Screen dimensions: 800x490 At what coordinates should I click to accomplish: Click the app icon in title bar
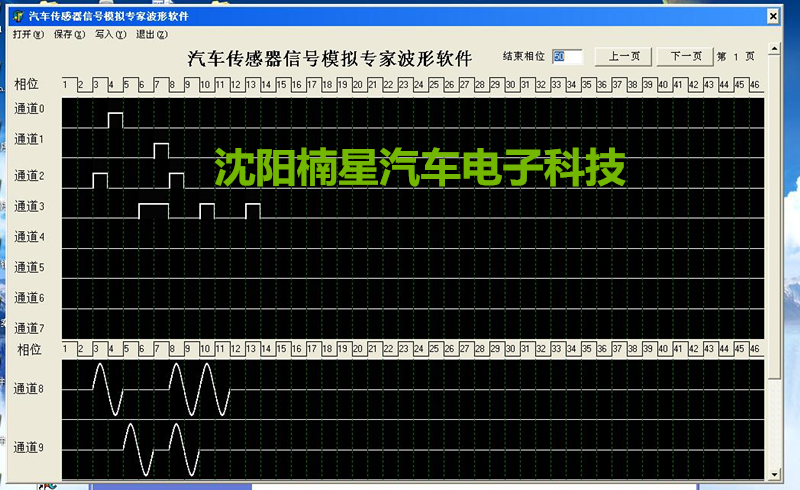[18, 16]
